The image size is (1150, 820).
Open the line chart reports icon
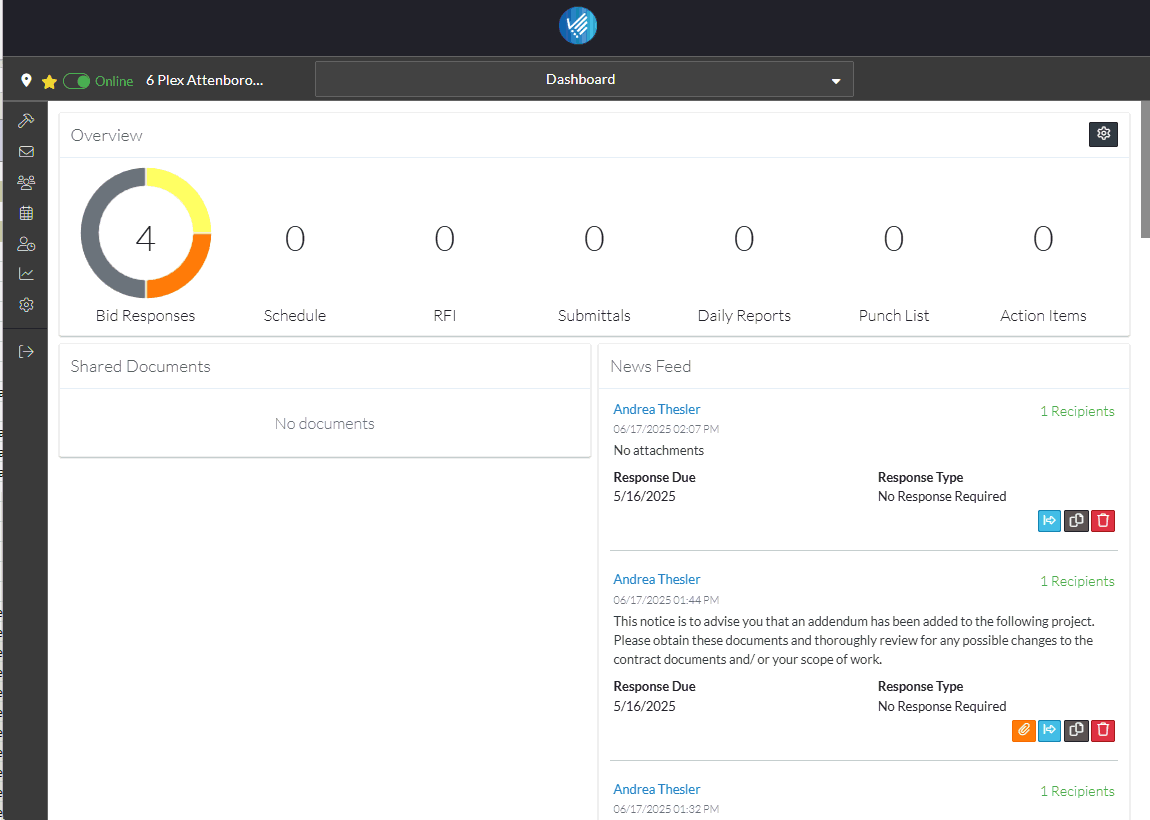point(26,274)
